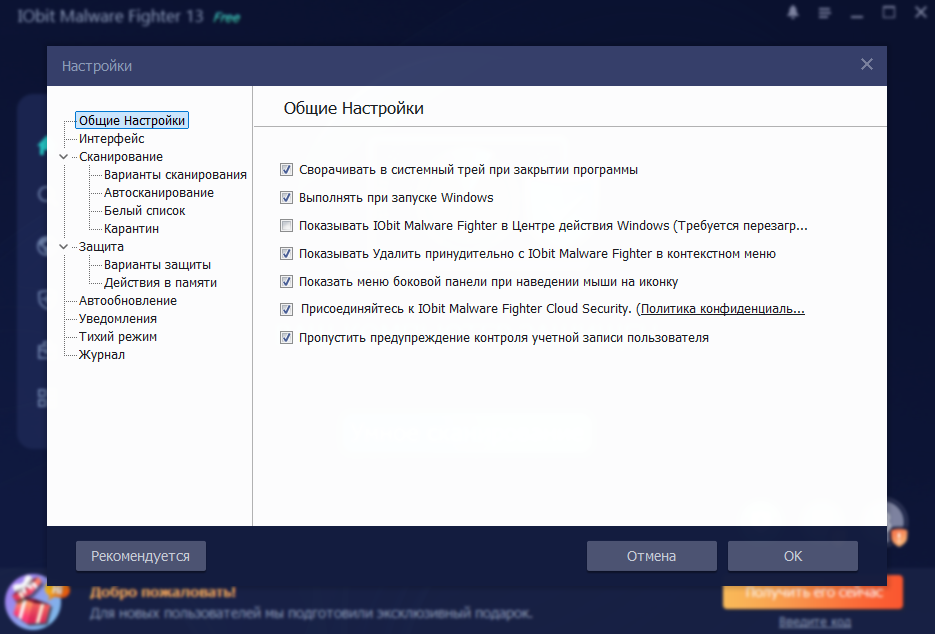Click the Рекомендуется button
The width and height of the screenshot is (935, 634).
(141, 556)
